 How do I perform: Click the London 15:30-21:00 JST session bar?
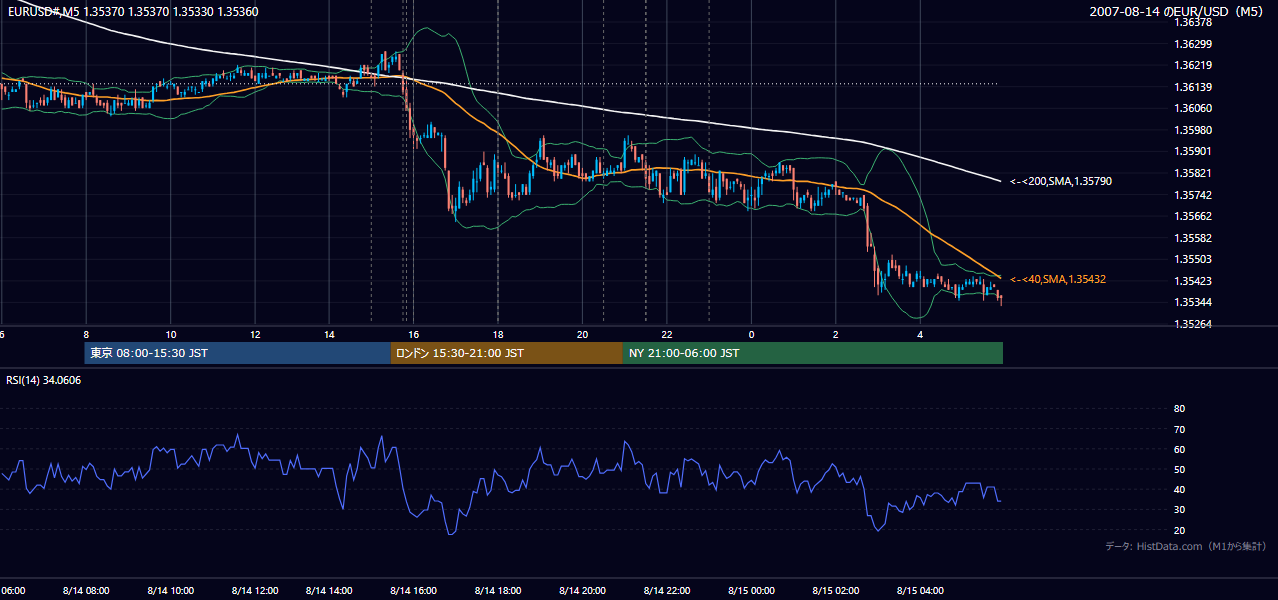click(x=507, y=353)
